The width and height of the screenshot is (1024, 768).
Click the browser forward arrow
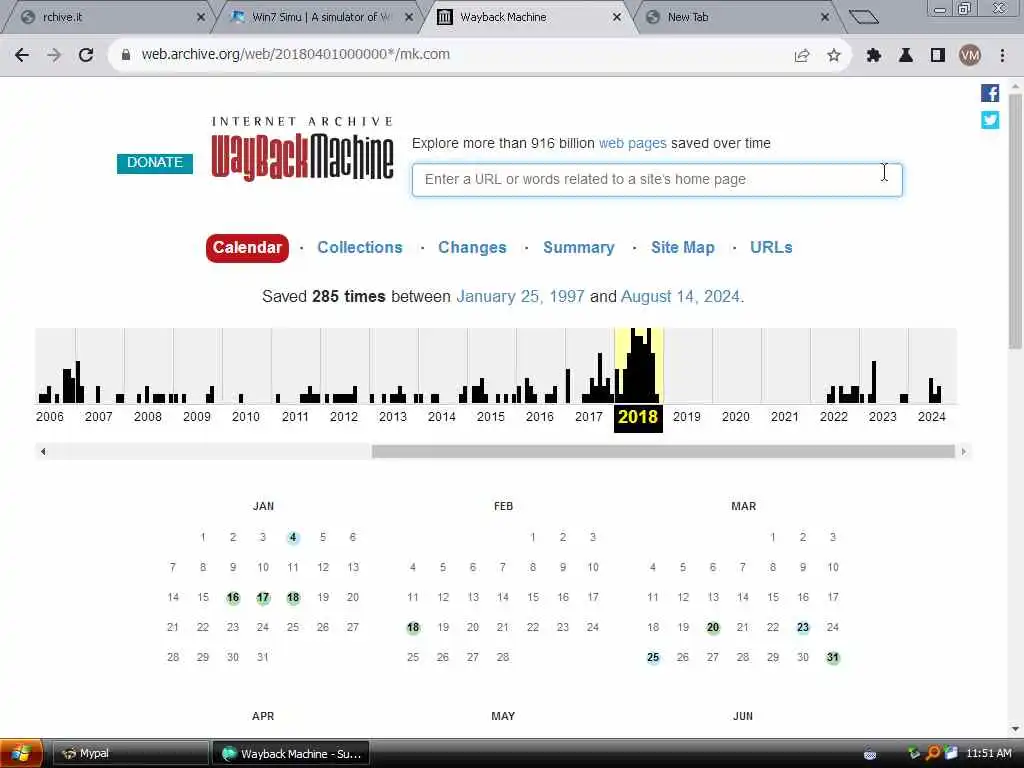point(54,55)
